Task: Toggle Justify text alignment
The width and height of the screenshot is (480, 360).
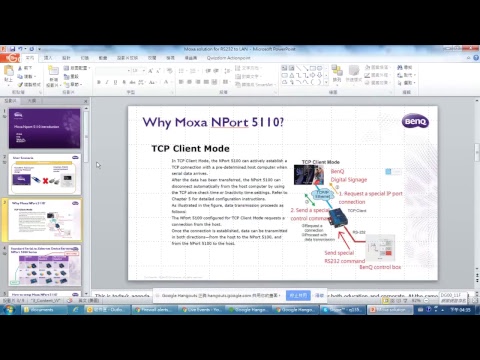Action: pyautogui.click(x=206, y=82)
